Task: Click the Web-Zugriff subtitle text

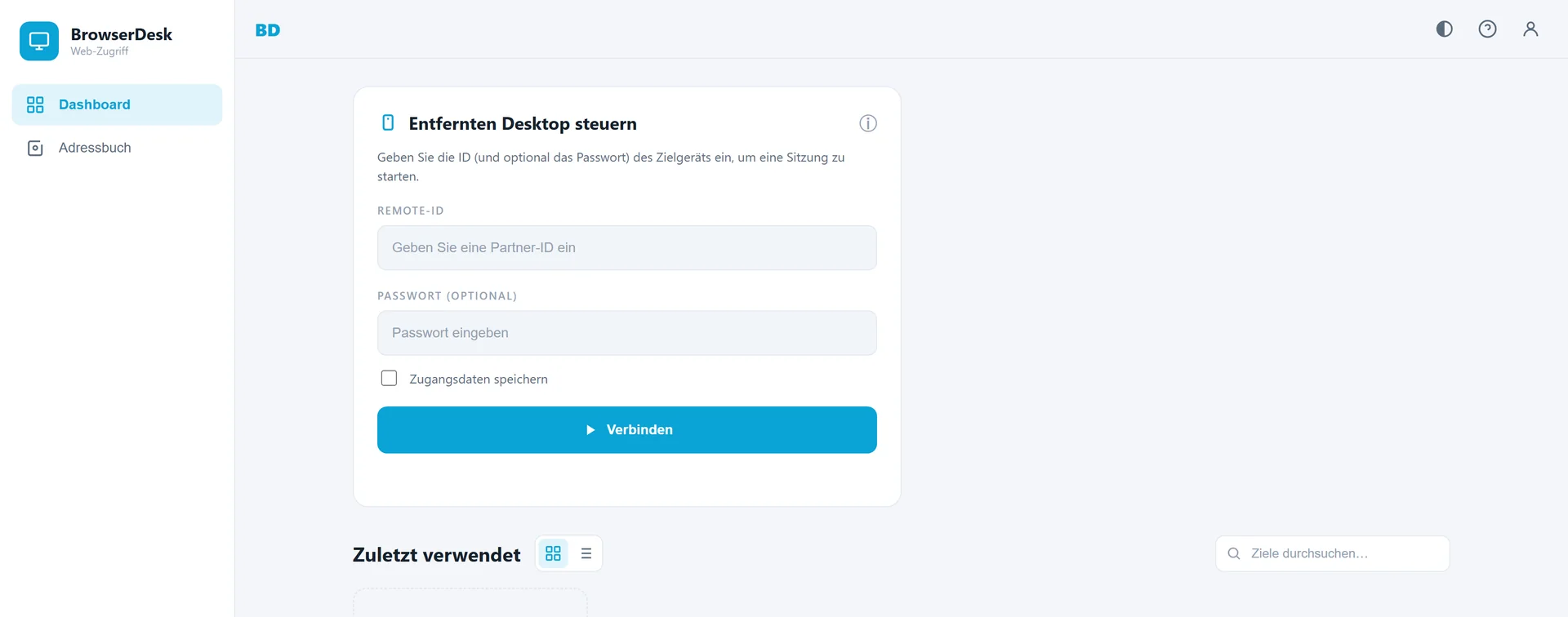Action: [100, 51]
